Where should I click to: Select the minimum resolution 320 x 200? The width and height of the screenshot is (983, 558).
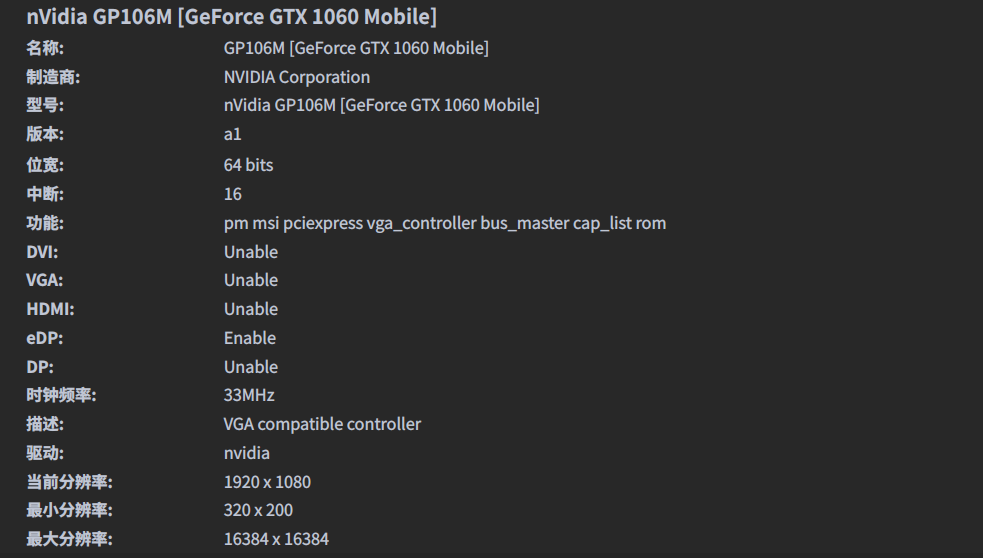click(x=258, y=510)
